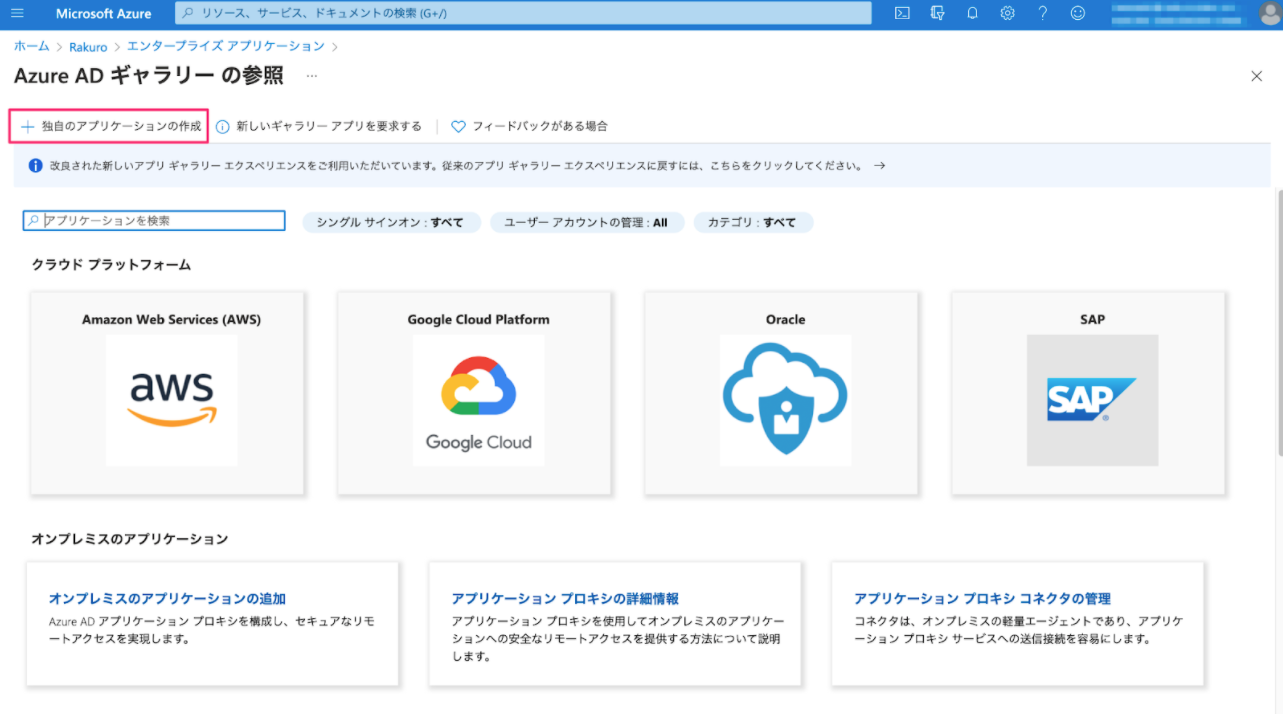Click the info icon for requesting new gallery app

[x=223, y=127]
